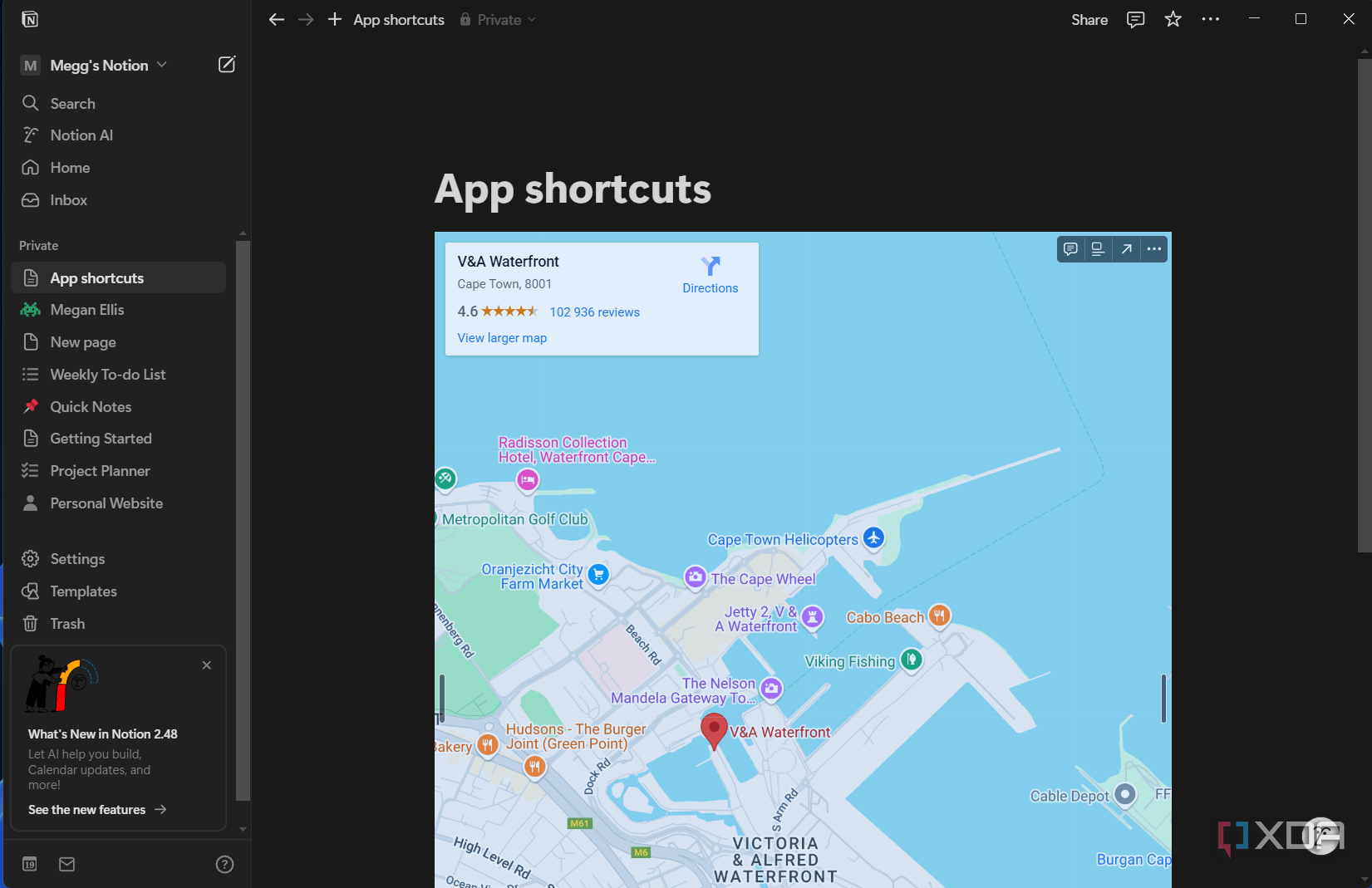1372x888 pixels.
Task: Add a caption to the map embed
Action: point(1098,249)
